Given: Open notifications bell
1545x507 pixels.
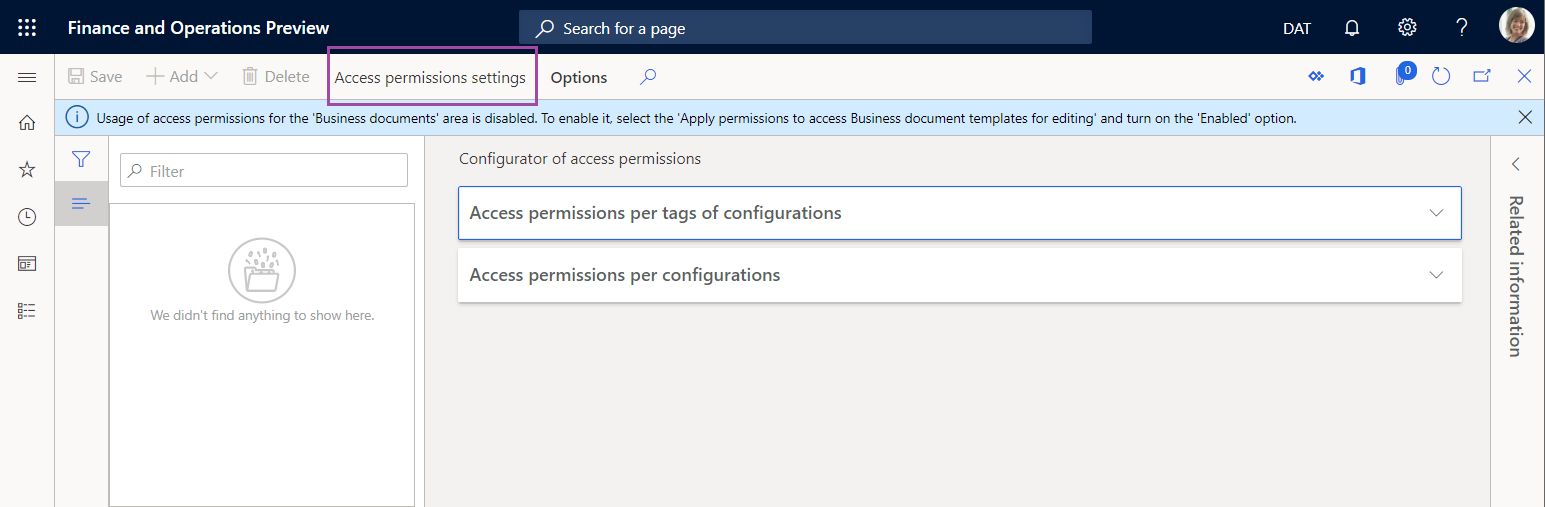Looking at the screenshot, I should tap(1352, 28).
